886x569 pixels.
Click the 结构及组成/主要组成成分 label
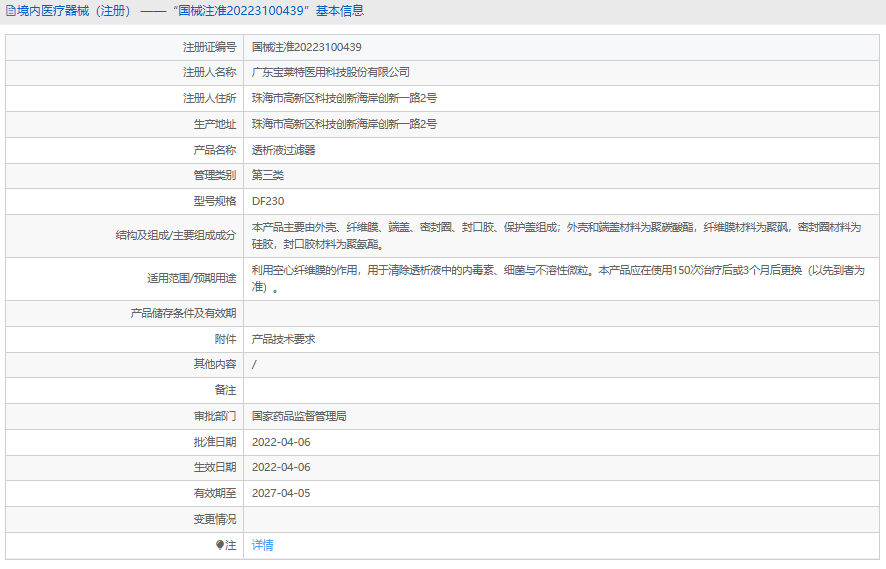click(x=176, y=236)
